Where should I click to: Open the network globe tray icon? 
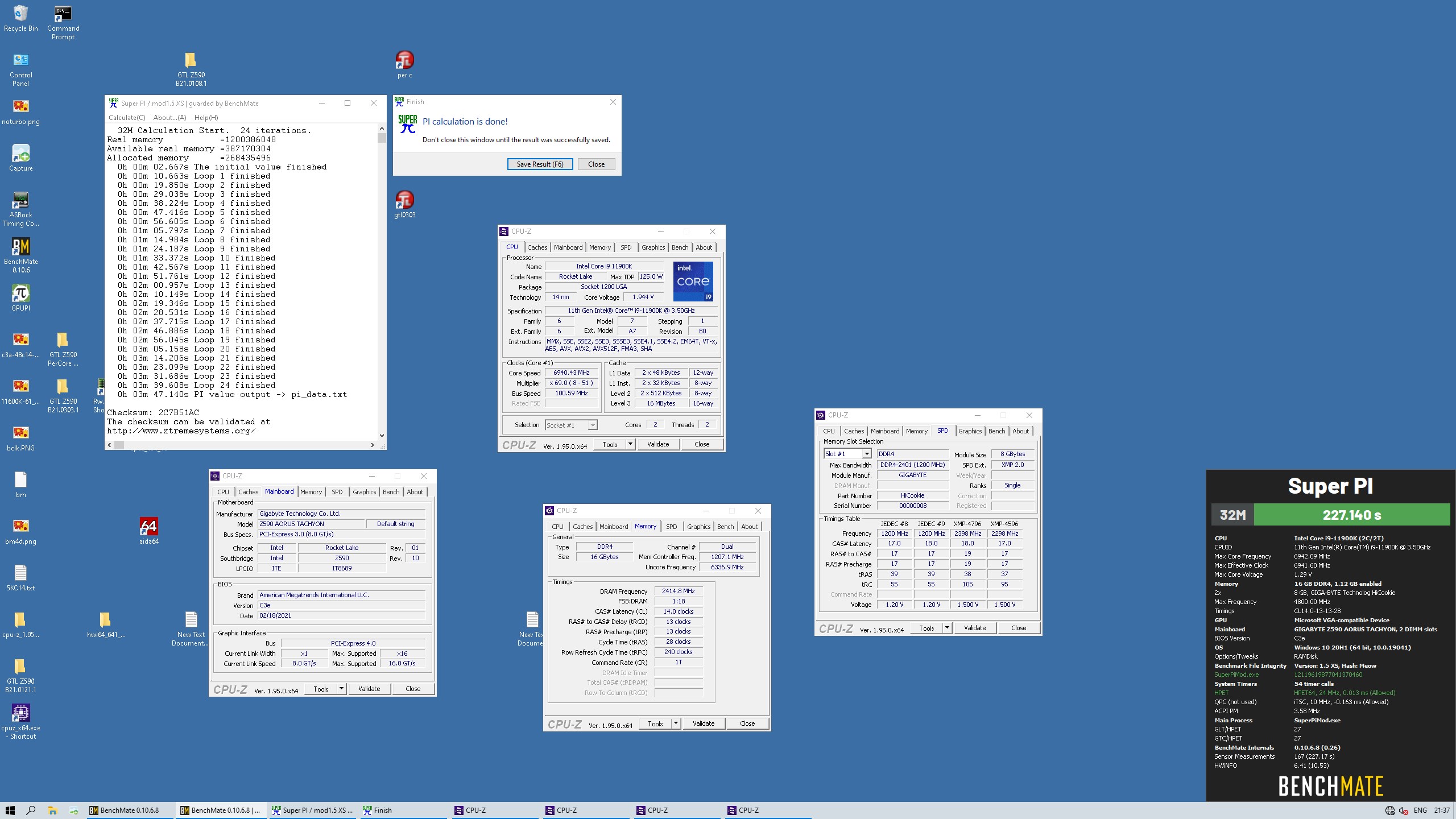point(1389,810)
